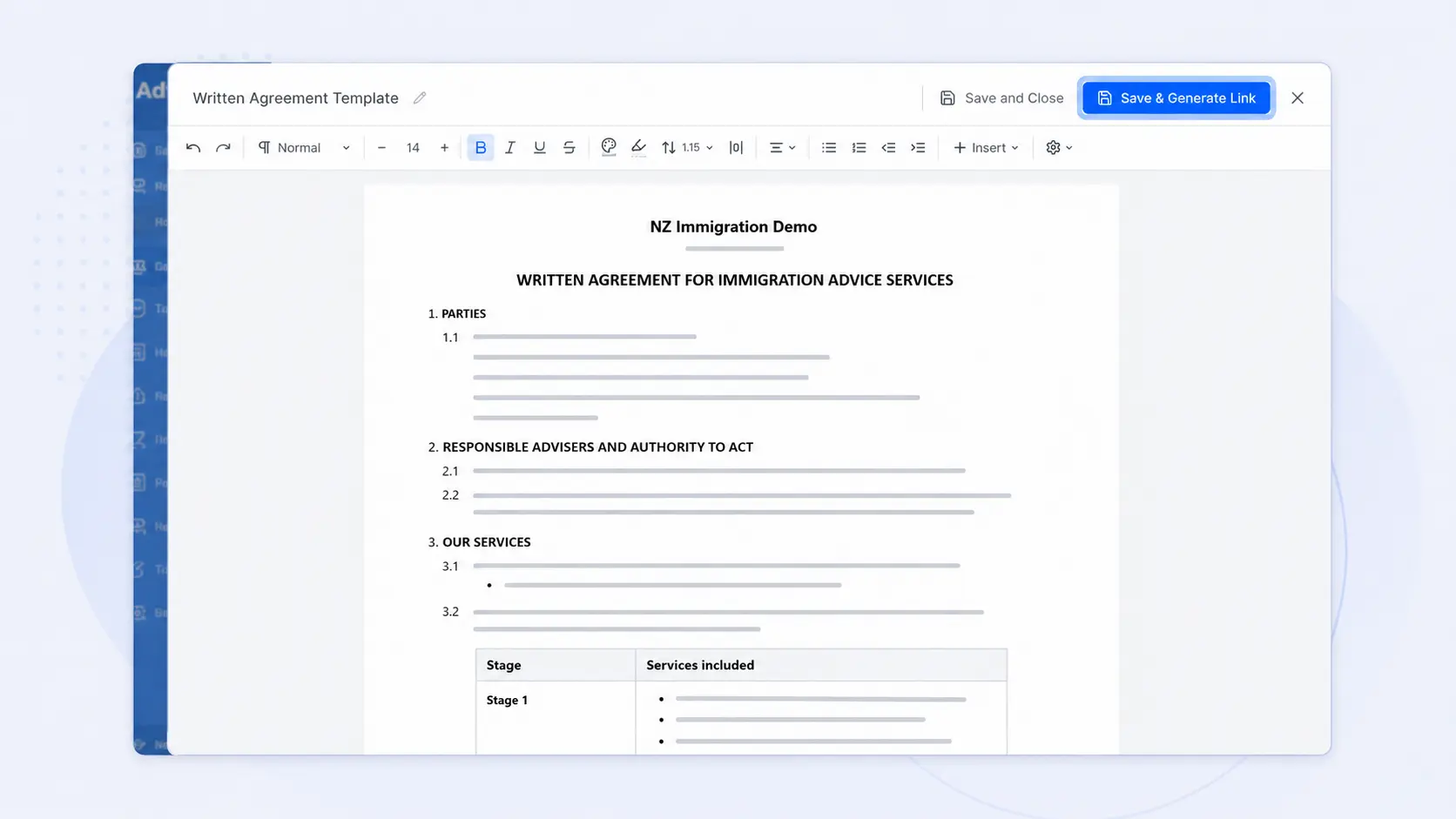1456x819 pixels.
Task: Increase font size with plus button
Action: (x=444, y=148)
